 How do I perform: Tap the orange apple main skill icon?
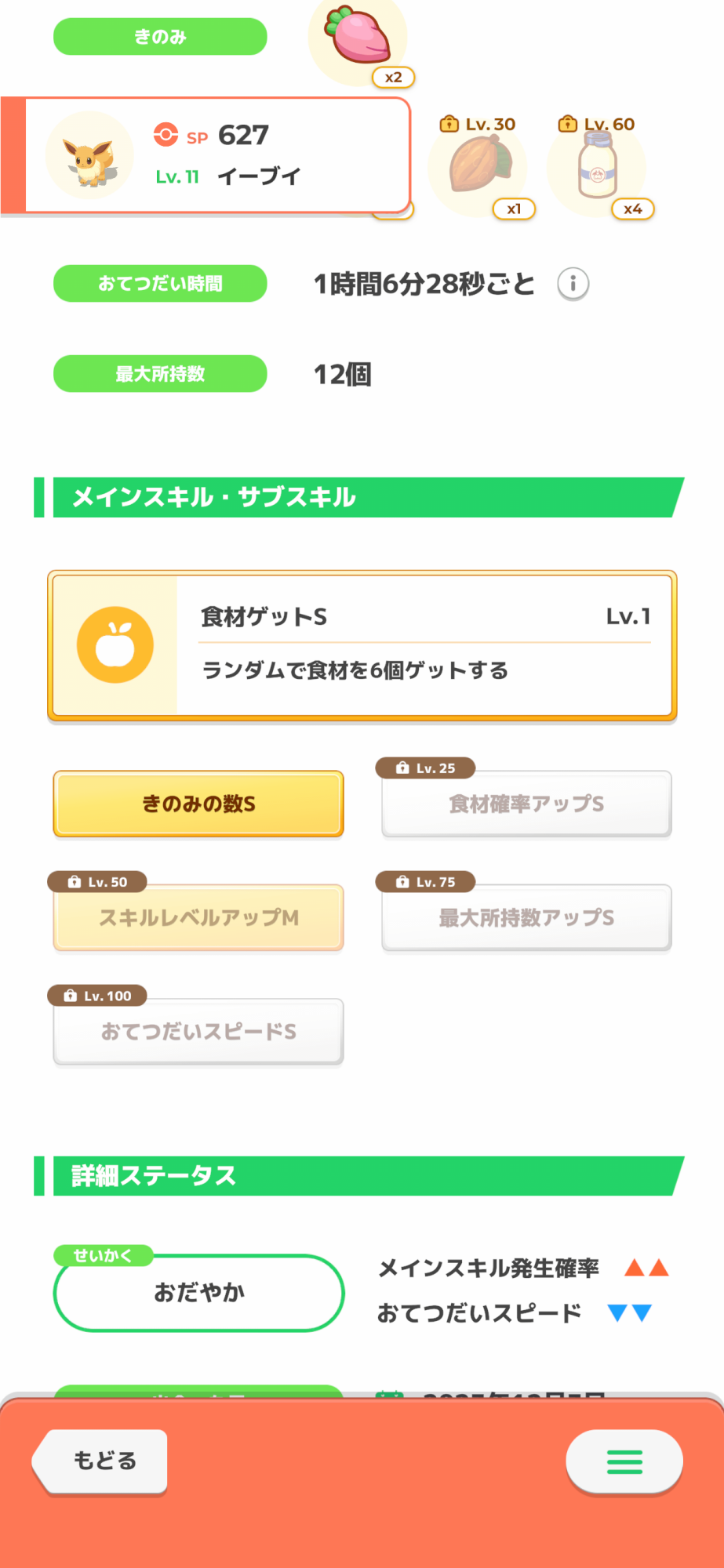115,644
